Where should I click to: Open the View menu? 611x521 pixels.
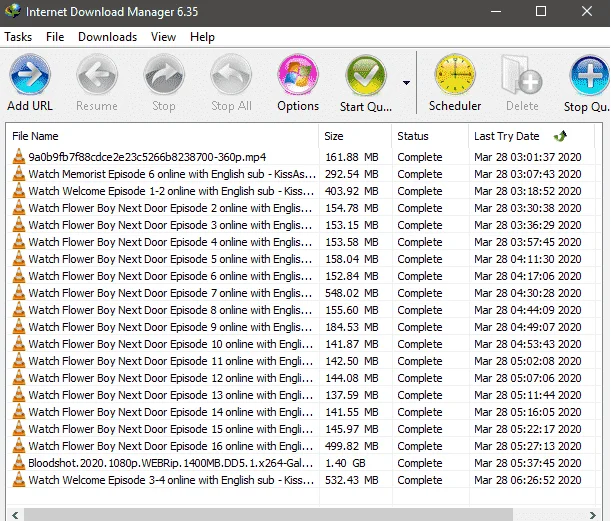[163, 37]
